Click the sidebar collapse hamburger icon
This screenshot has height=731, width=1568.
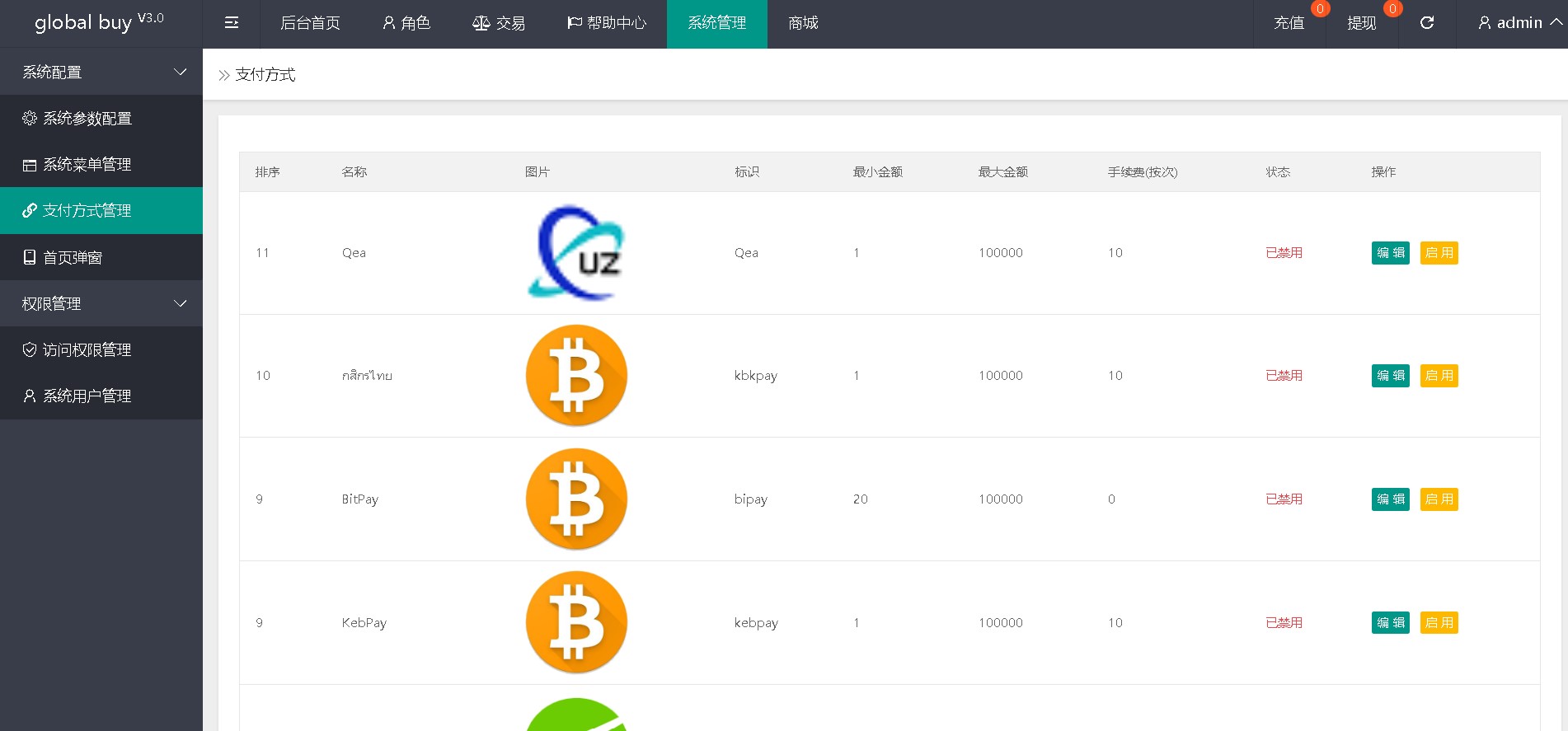pyautogui.click(x=232, y=23)
